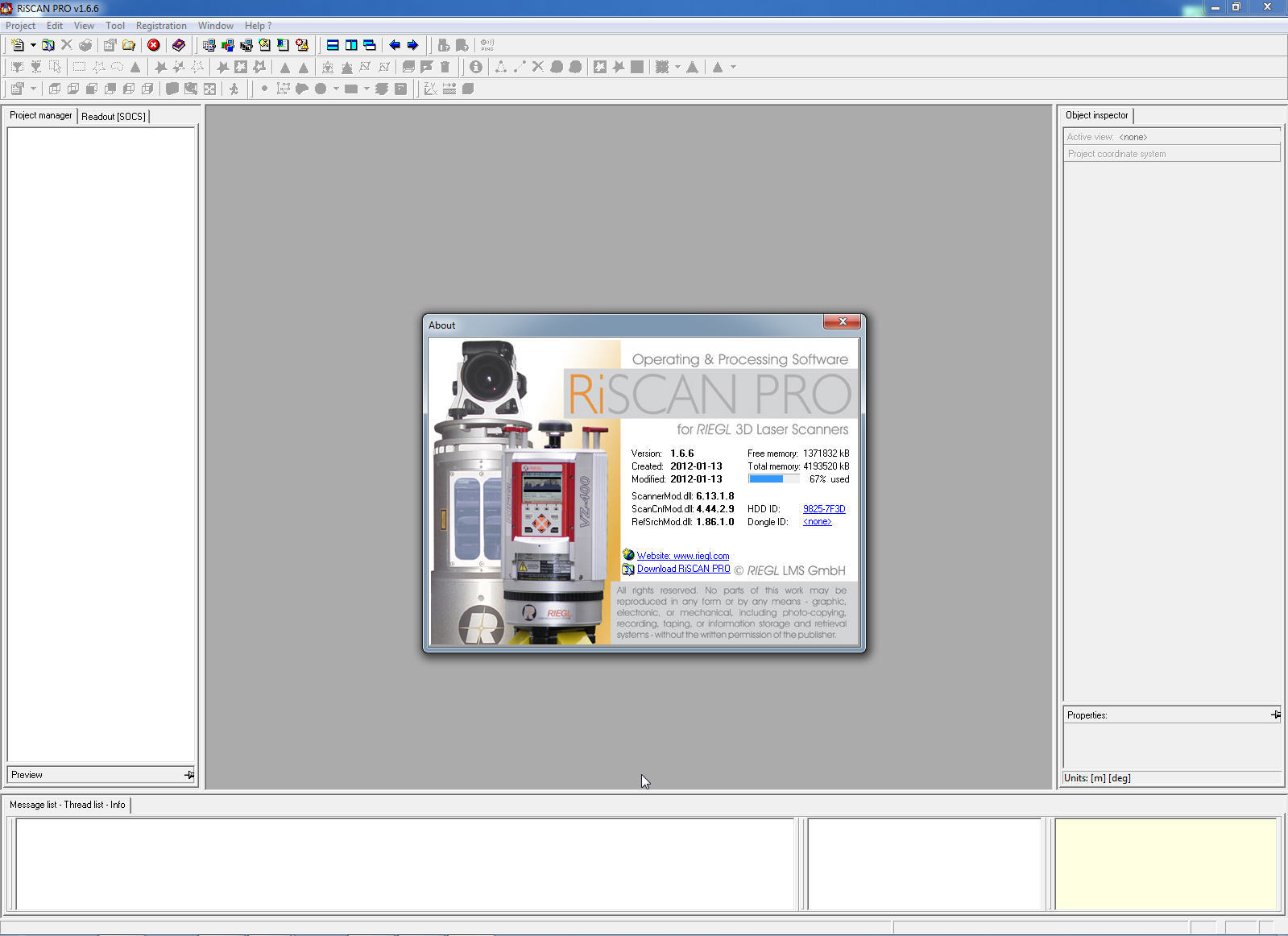Viewport: 1288px width, 936px height.
Task: Pin the Preview panel expander
Action: (x=189, y=775)
